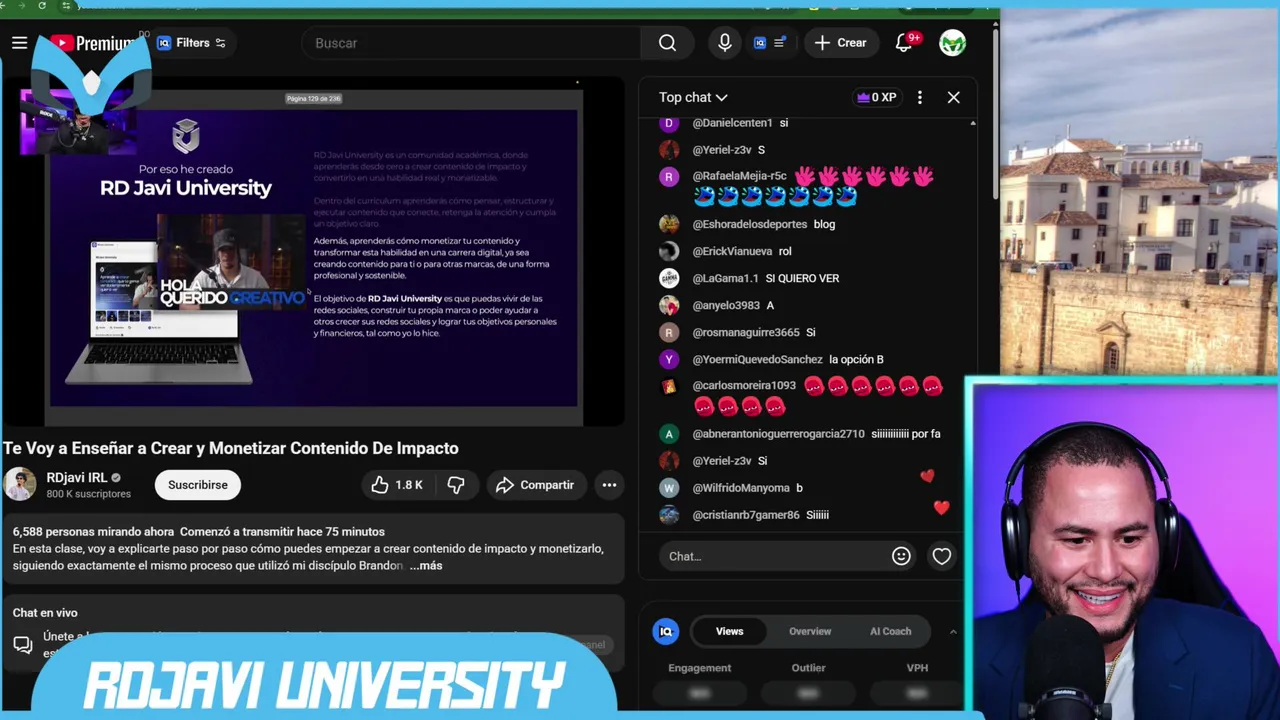Open the notifications bell
This screenshot has height=720, width=1280.
tap(905, 43)
